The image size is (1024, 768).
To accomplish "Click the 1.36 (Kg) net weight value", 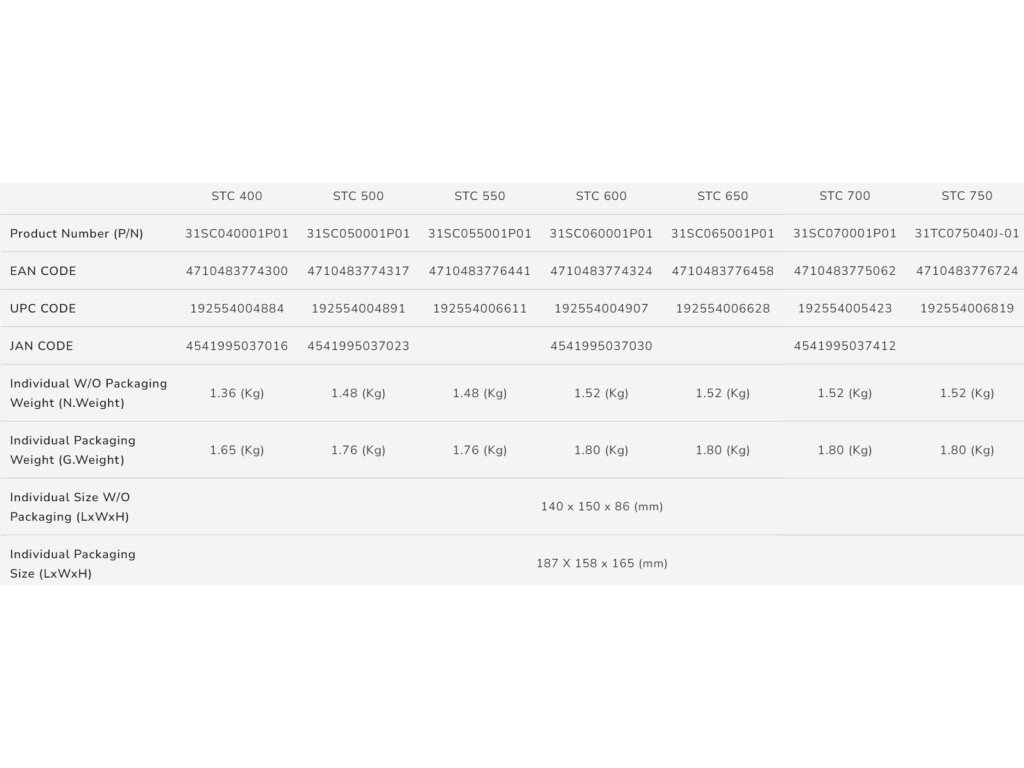I will coord(237,393).
